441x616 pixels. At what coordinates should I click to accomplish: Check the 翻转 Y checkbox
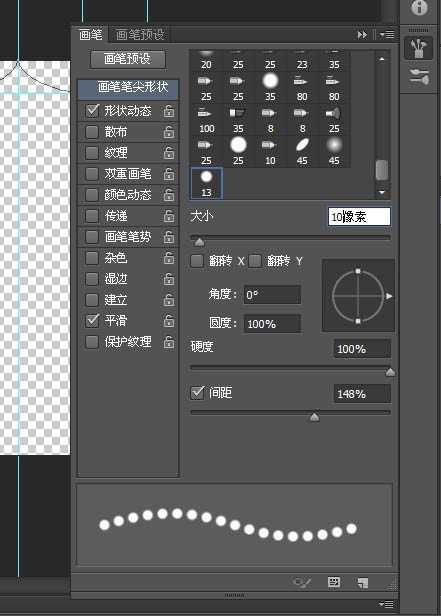[x=255, y=261]
